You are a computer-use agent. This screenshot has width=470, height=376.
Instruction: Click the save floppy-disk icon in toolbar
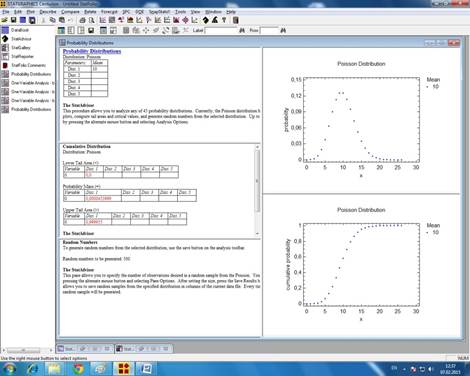(13, 20)
